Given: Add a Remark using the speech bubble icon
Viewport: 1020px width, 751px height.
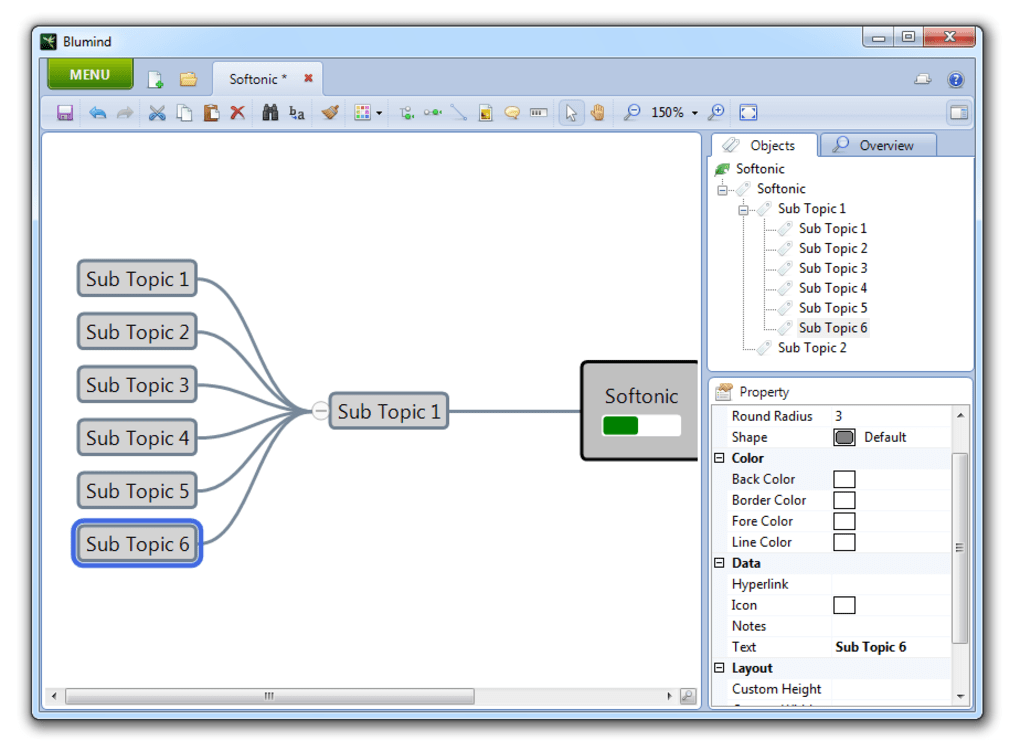Looking at the screenshot, I should click(x=511, y=112).
